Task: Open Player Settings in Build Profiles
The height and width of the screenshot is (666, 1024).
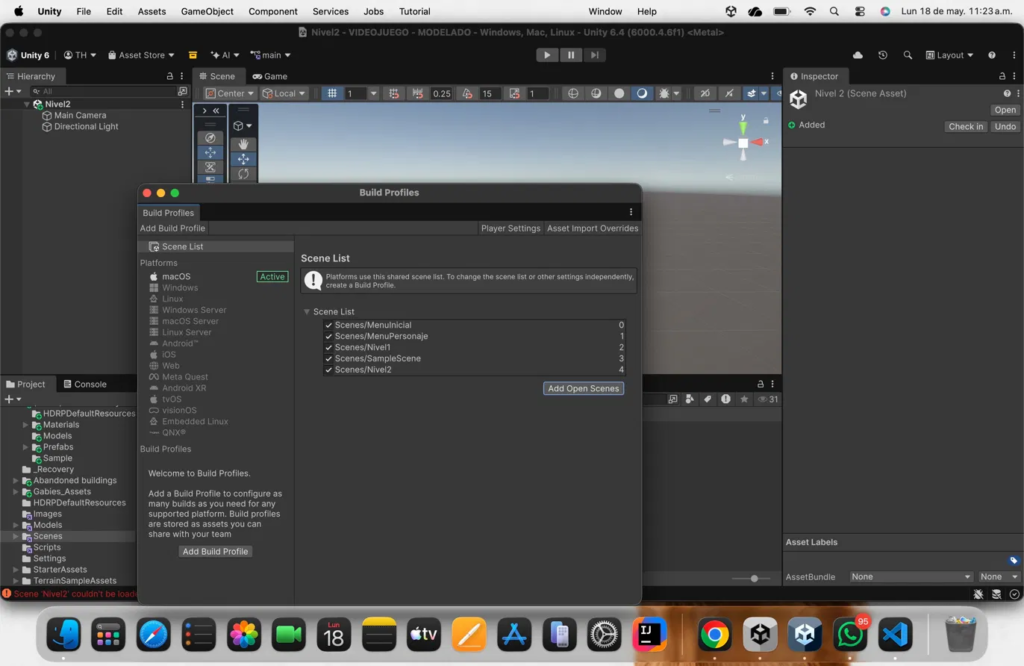Action: pyautogui.click(x=510, y=228)
